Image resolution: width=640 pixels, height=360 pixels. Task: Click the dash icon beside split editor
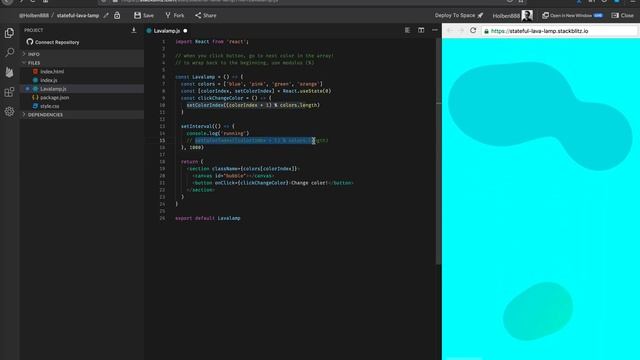pyautogui.click(x=435, y=30)
